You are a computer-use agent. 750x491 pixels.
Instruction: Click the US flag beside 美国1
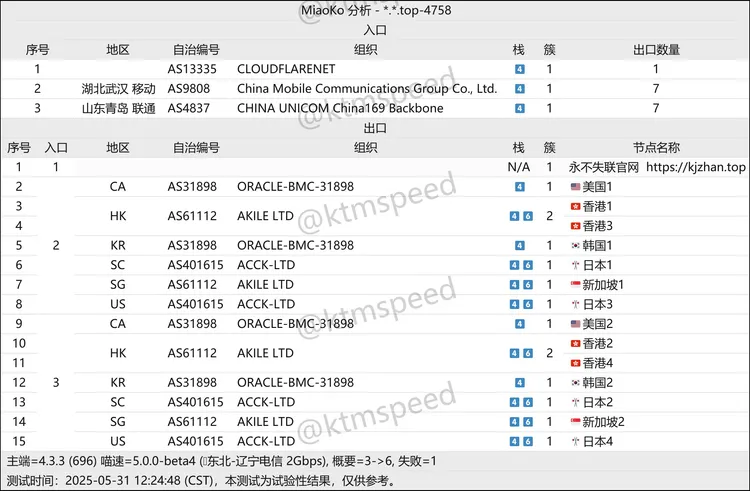point(574,187)
